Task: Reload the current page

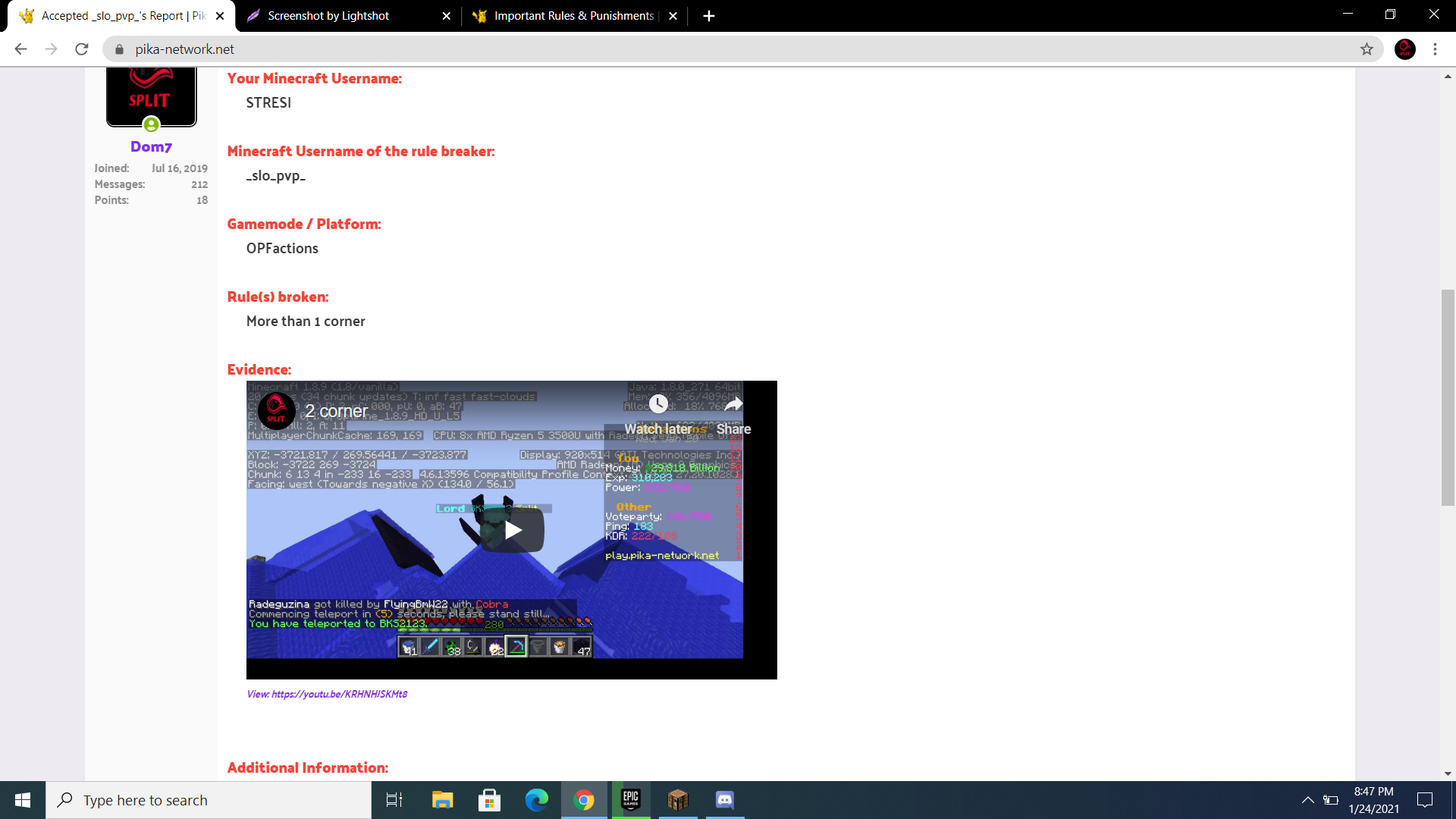Action: 82,49
